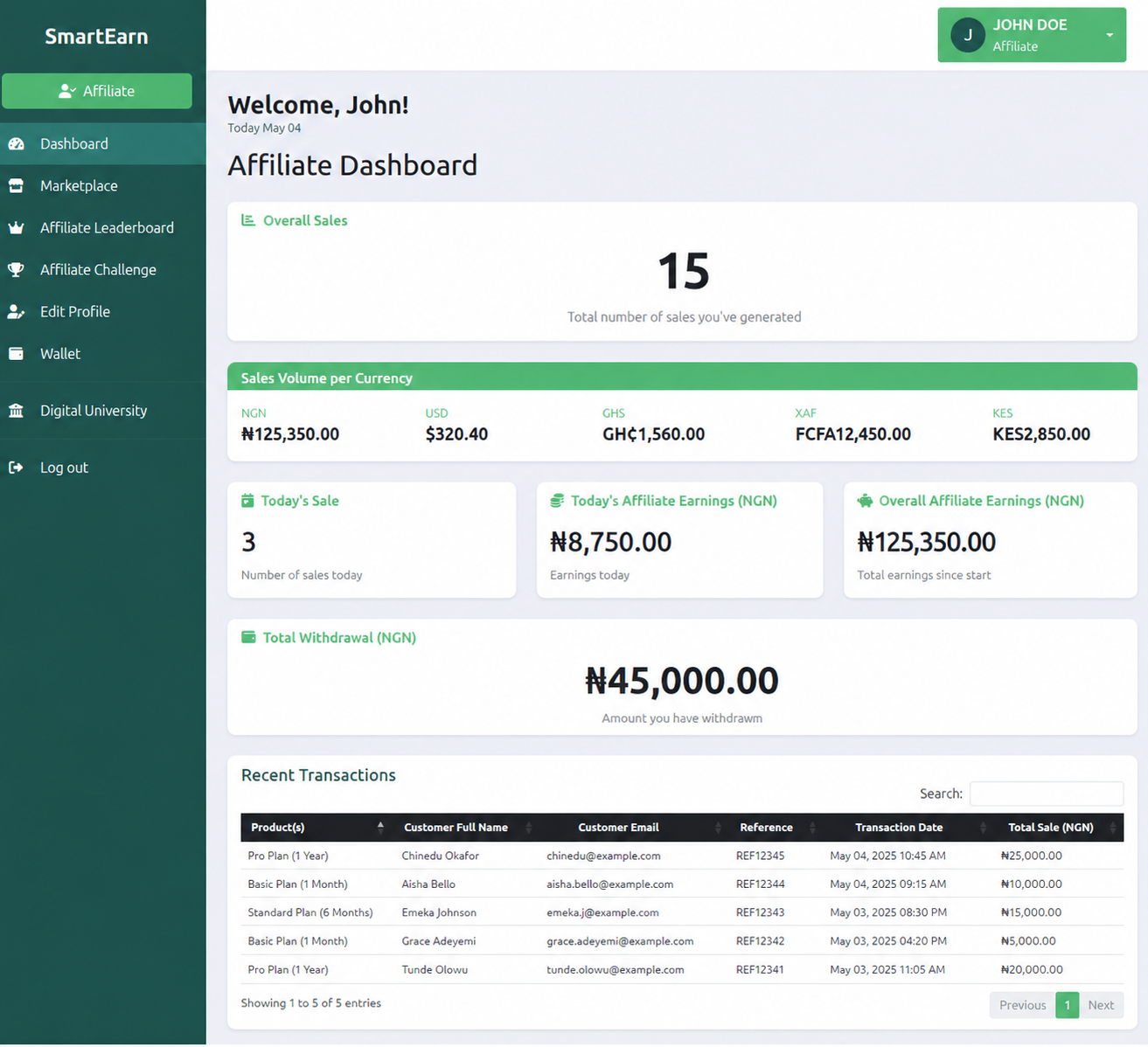
Task: Click the Chinedu Okafor name cell
Action: [441, 856]
